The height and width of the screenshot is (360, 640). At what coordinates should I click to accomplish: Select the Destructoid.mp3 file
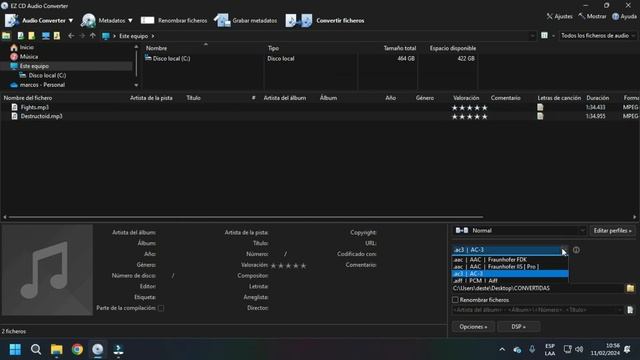pos(41,116)
